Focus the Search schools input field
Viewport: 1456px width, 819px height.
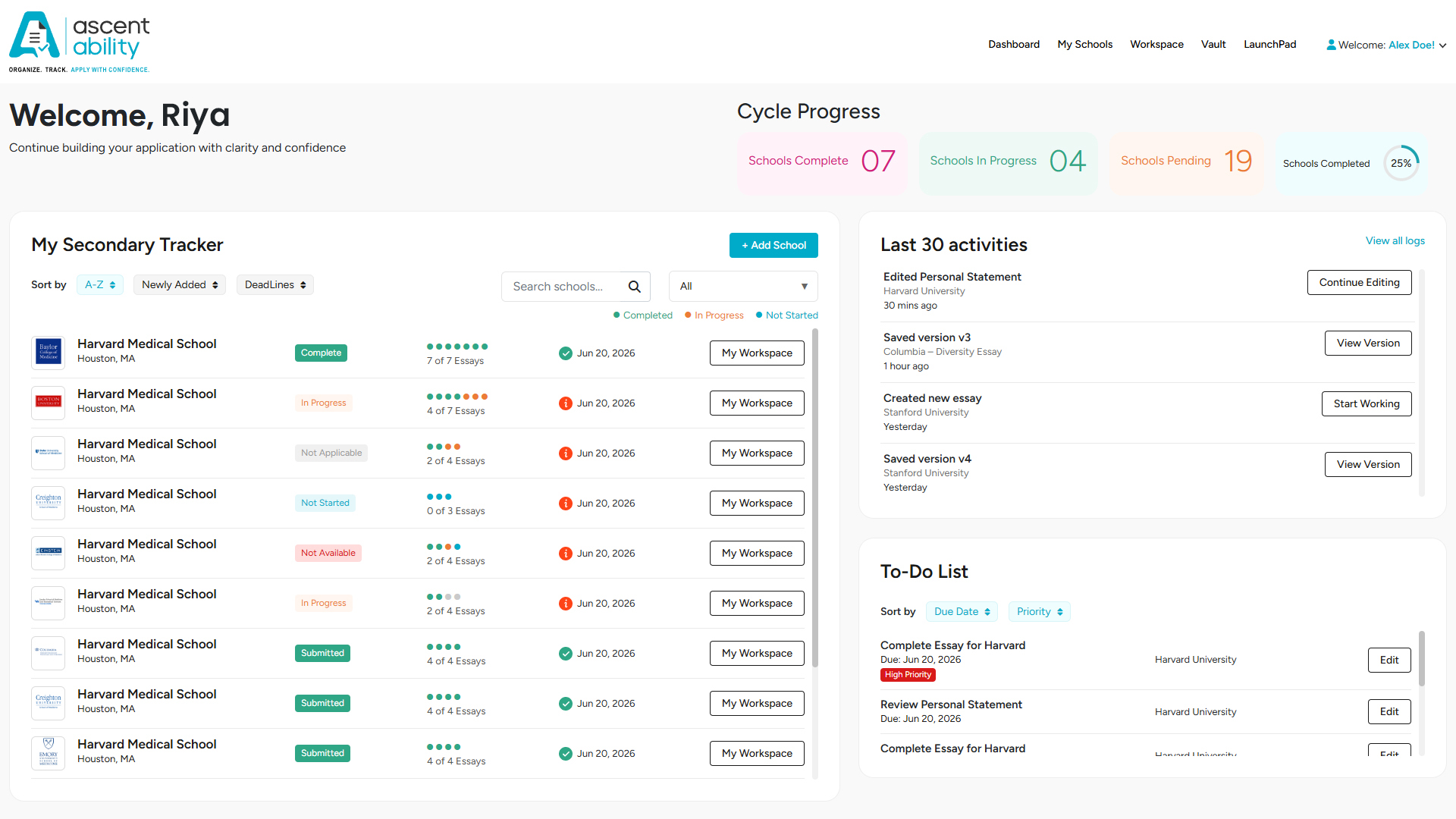click(561, 287)
